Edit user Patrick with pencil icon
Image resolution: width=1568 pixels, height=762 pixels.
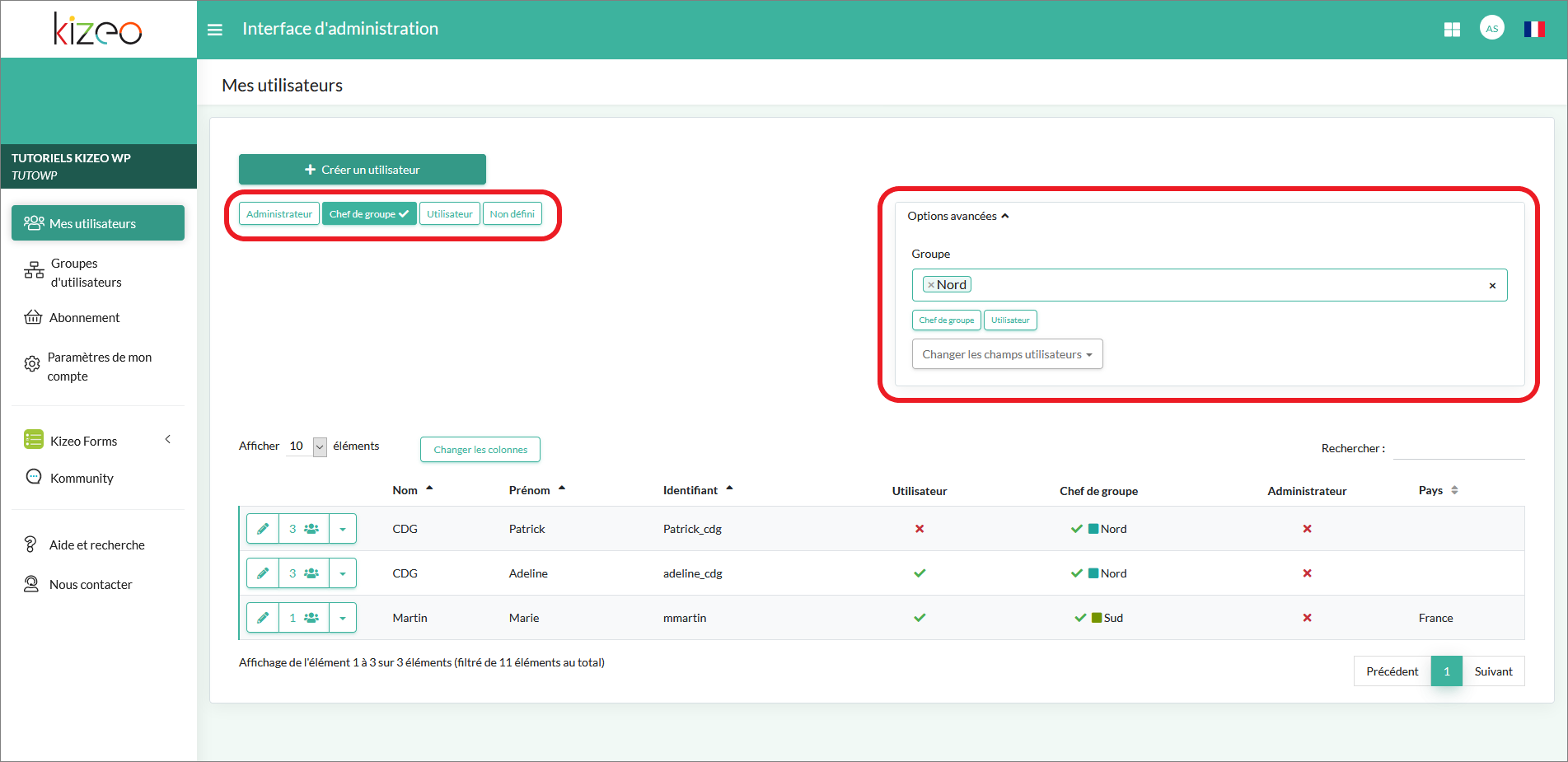point(263,529)
